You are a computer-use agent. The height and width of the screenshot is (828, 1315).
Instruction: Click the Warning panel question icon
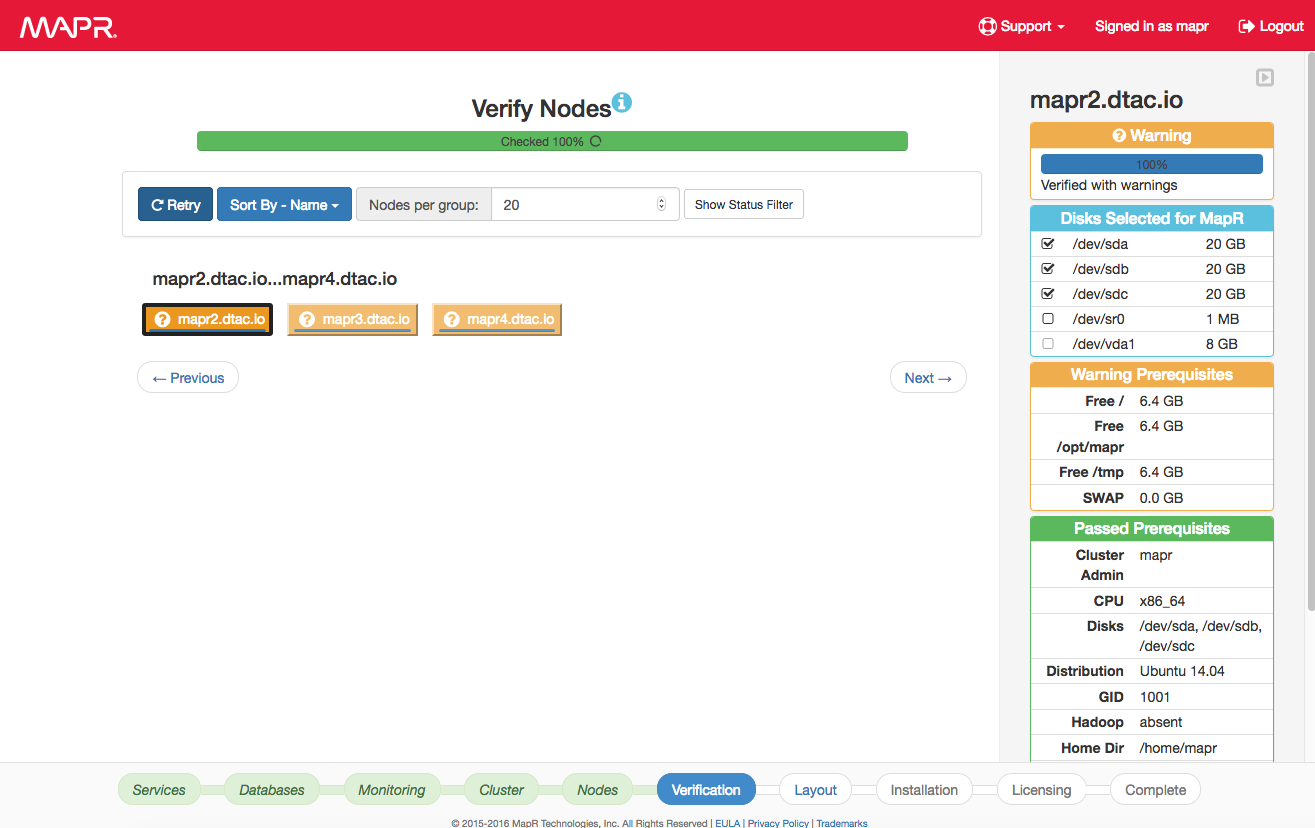point(1119,135)
